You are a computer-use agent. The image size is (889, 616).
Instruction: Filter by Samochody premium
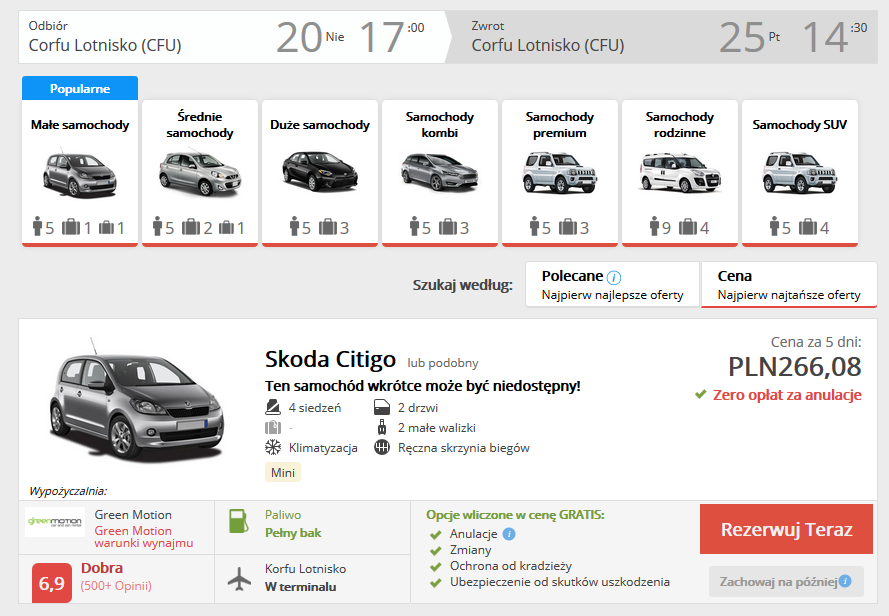coord(560,173)
